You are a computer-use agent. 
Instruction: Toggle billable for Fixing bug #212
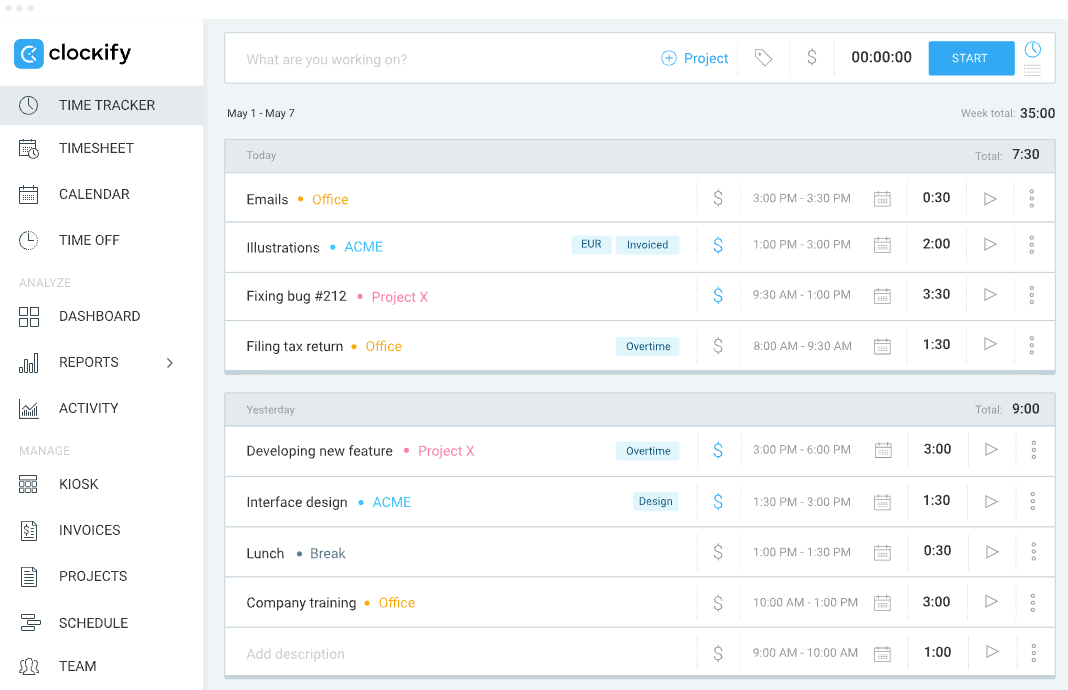click(718, 295)
